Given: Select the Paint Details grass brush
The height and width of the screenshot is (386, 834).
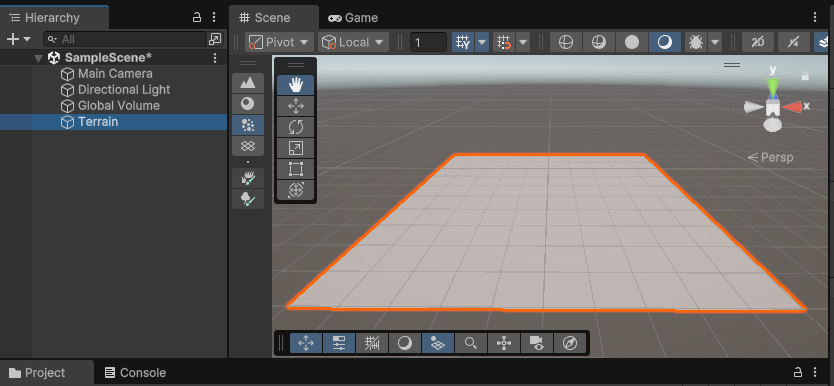Looking at the screenshot, I should (248, 178).
